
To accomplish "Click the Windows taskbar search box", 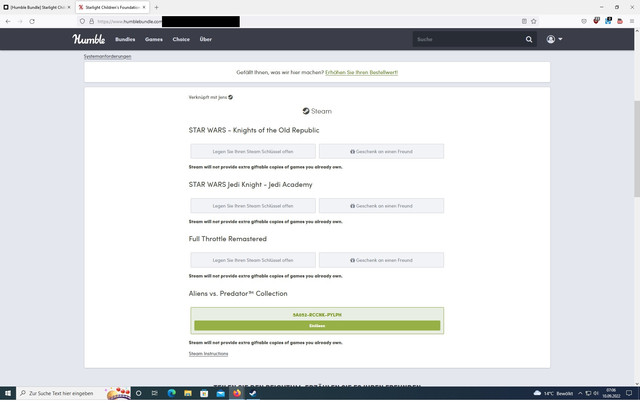I will (x=73, y=393).
